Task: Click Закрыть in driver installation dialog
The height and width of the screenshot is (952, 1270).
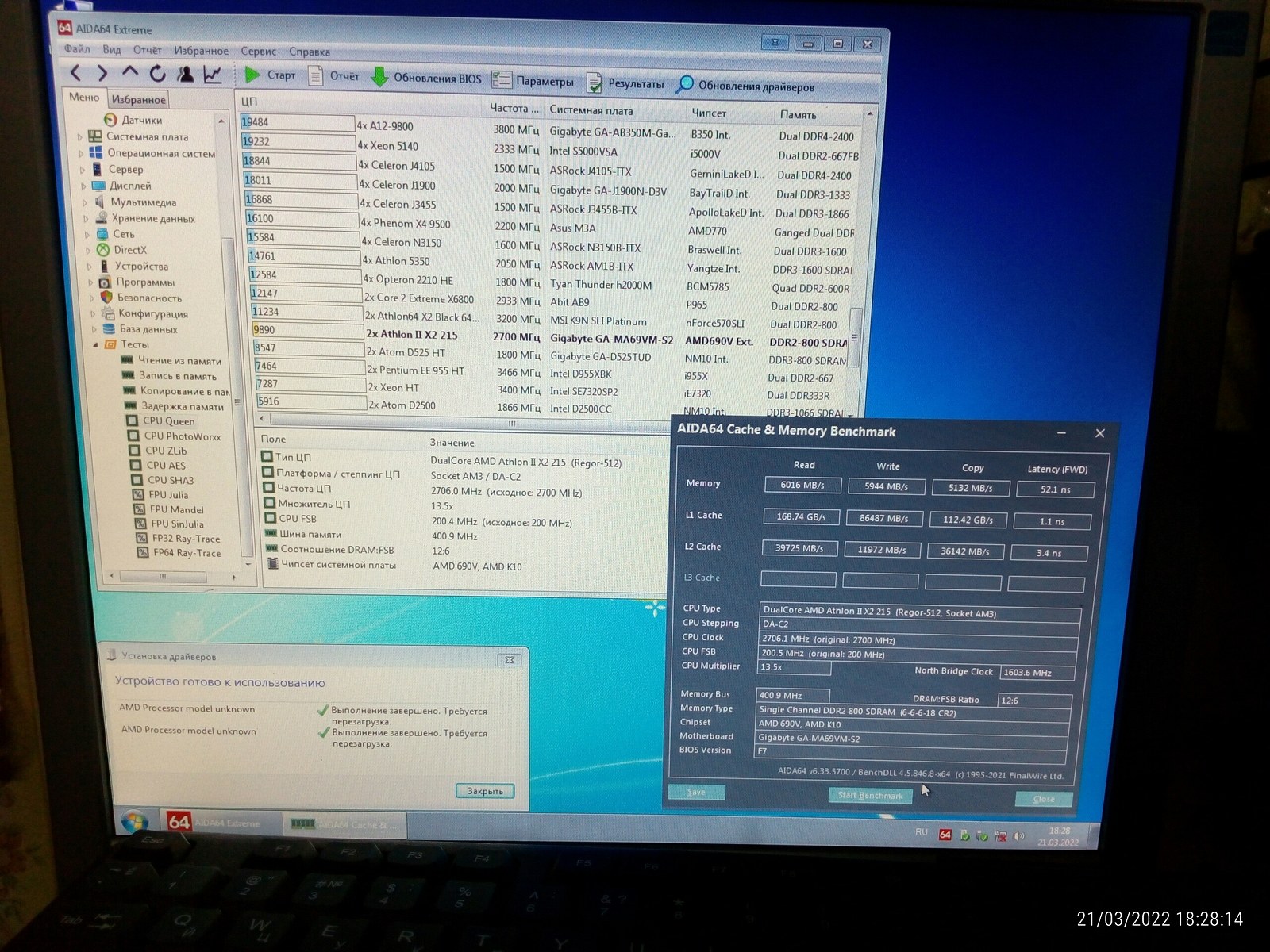Action: (485, 791)
